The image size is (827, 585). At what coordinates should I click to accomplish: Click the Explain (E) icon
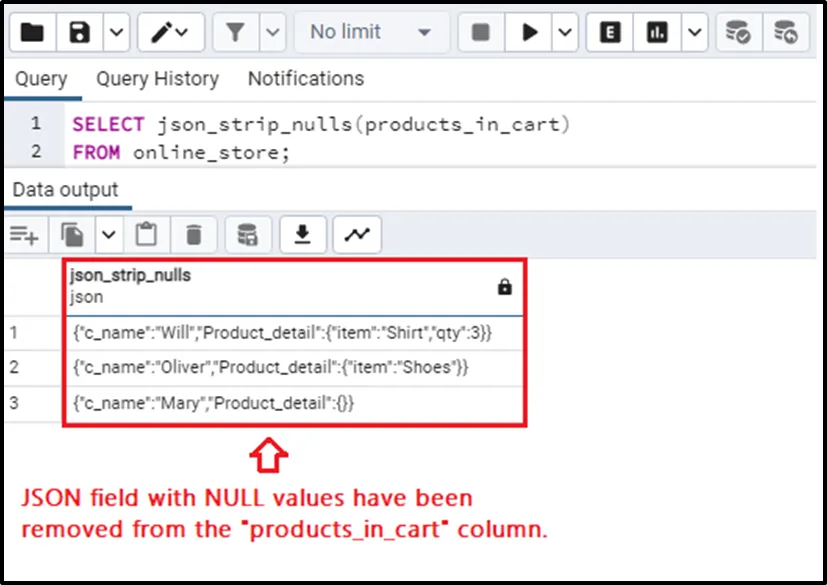[610, 33]
